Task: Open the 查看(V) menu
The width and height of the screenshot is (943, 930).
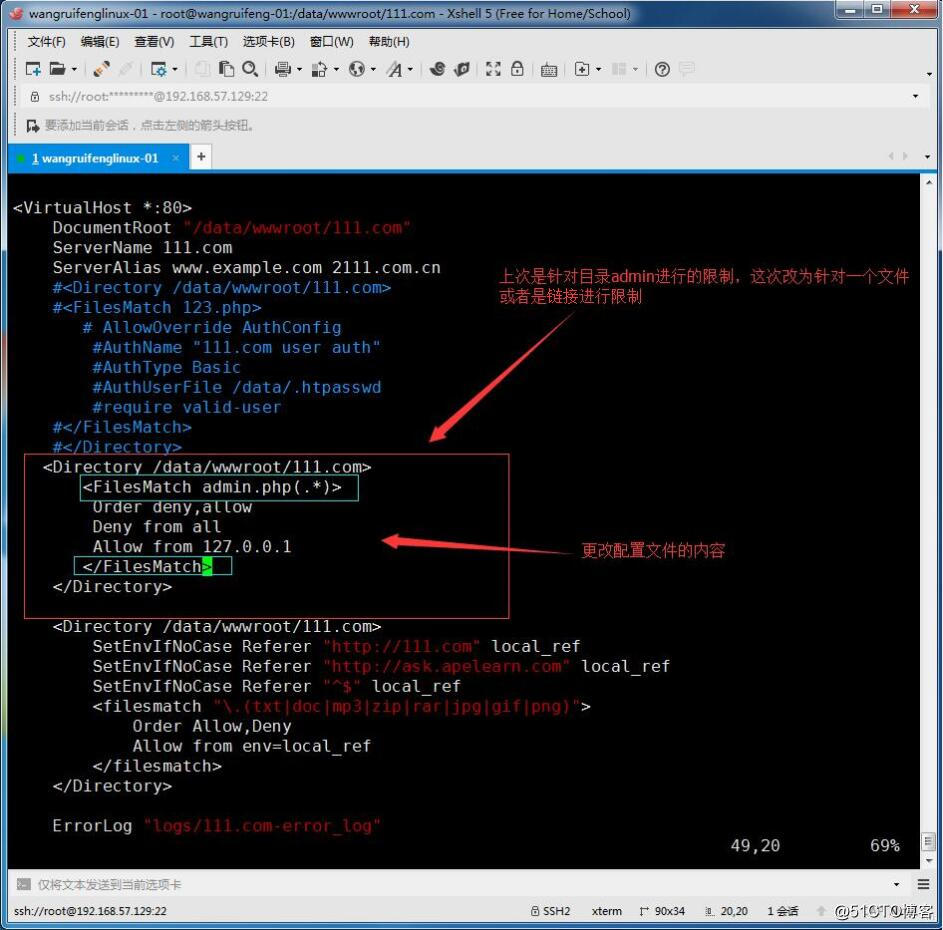Action: pos(154,42)
